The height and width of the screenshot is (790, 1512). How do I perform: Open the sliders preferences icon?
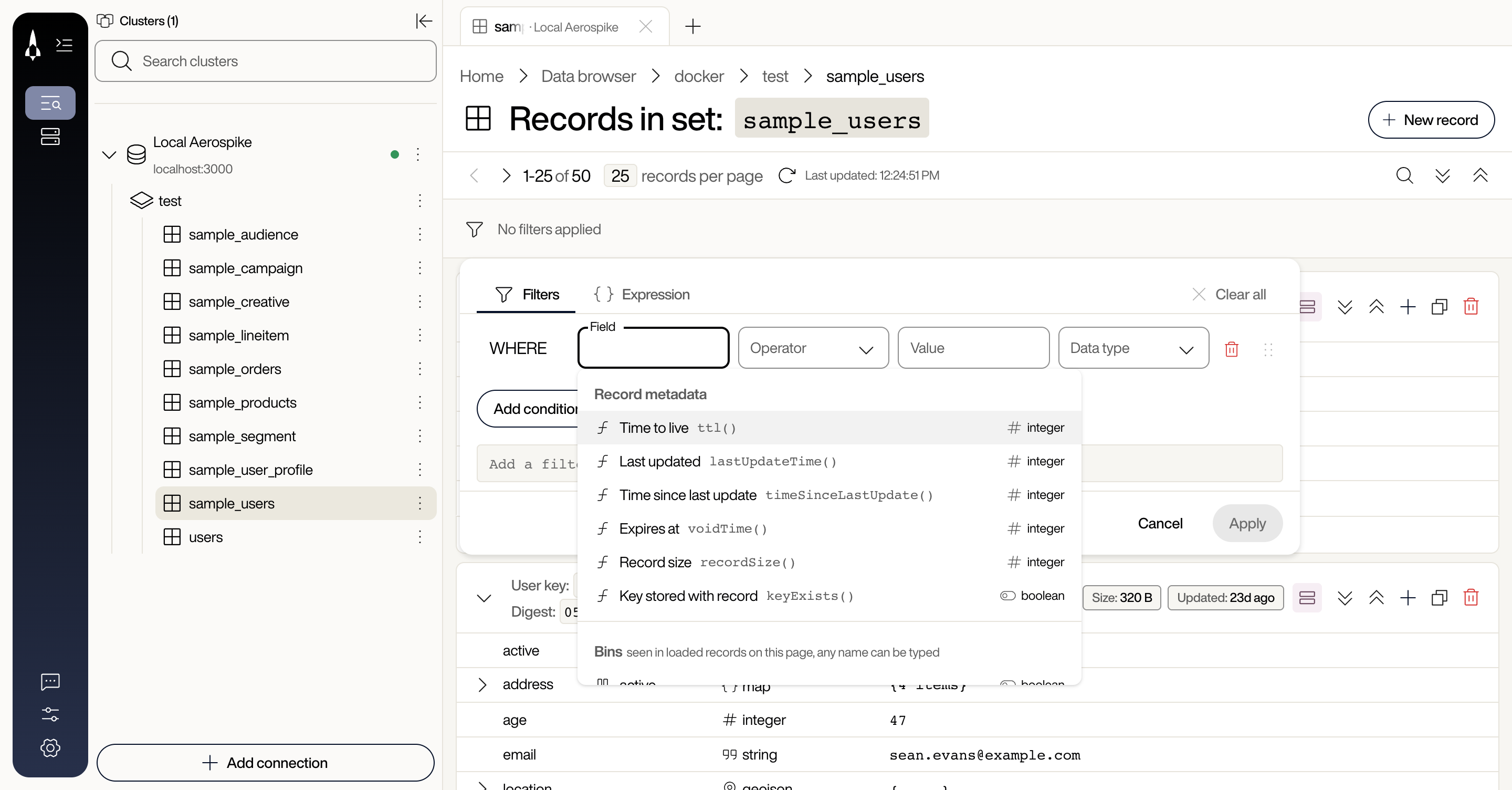pyautogui.click(x=50, y=714)
